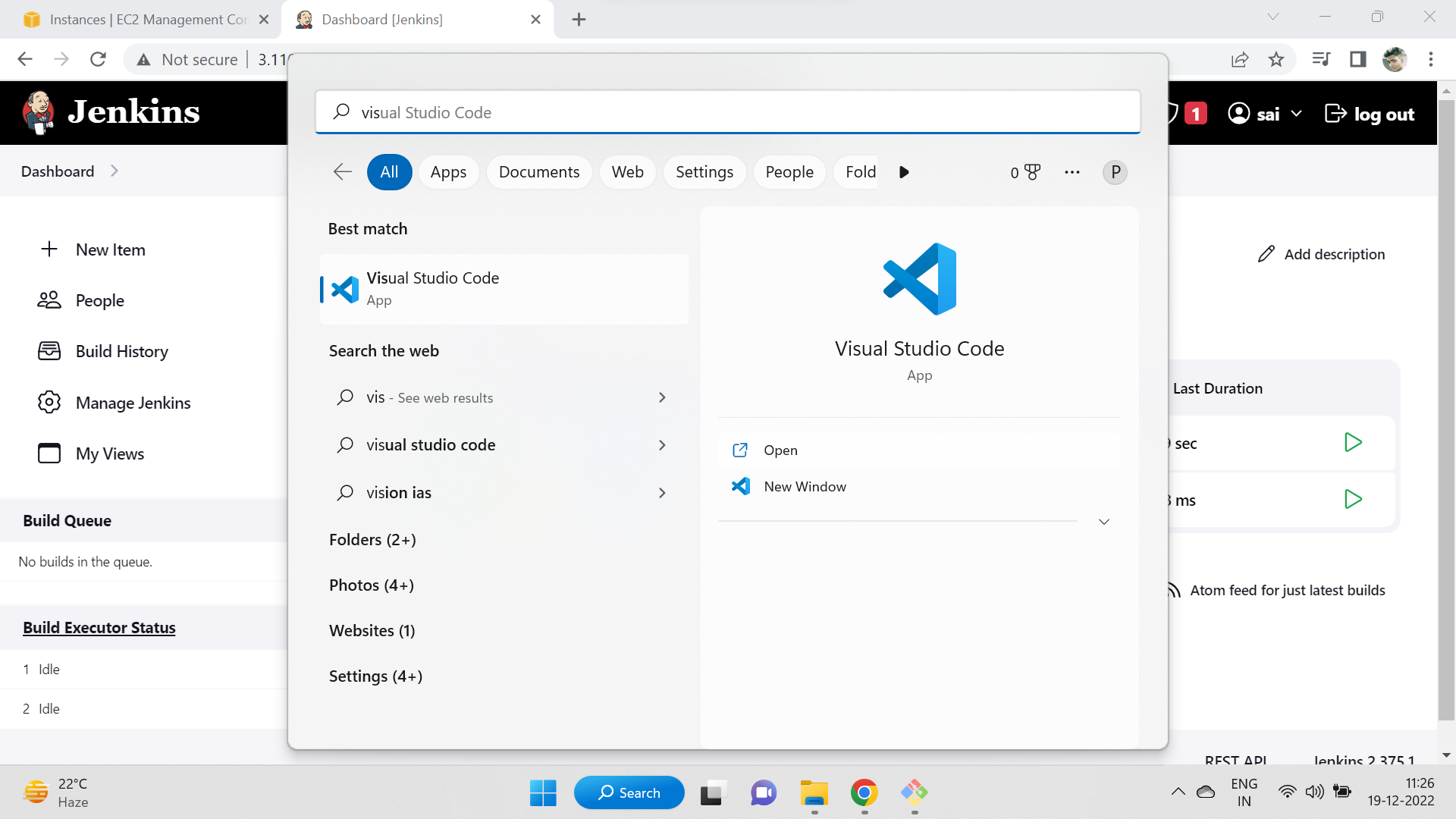This screenshot has width=1456, height=819.
Task: Select the Documents filter tab
Action: click(x=538, y=172)
